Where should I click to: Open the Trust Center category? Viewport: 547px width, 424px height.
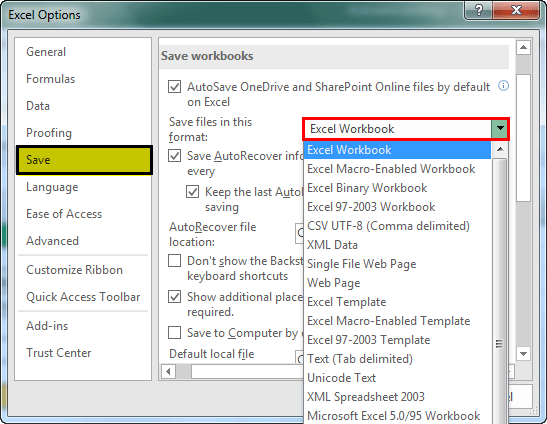[x=59, y=353]
